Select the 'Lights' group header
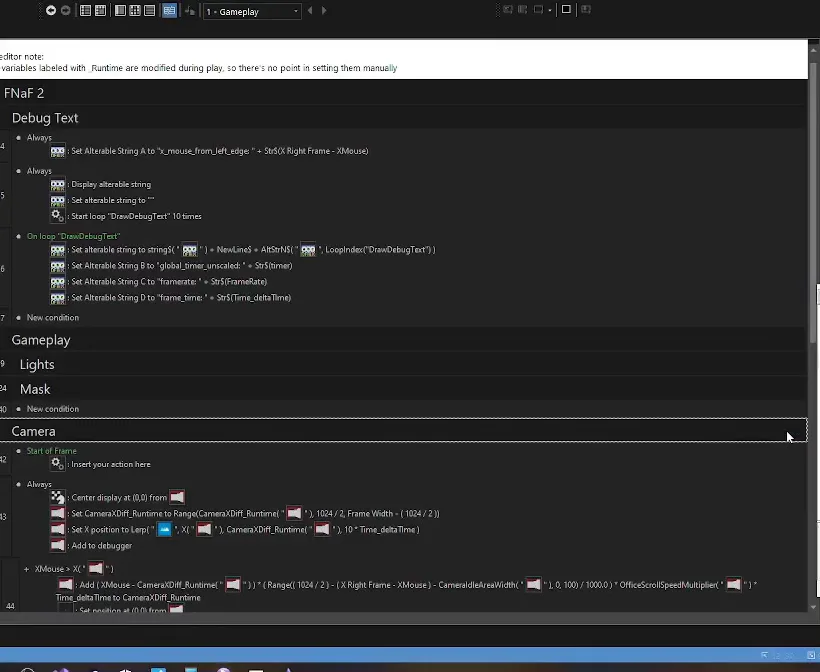 tap(37, 365)
